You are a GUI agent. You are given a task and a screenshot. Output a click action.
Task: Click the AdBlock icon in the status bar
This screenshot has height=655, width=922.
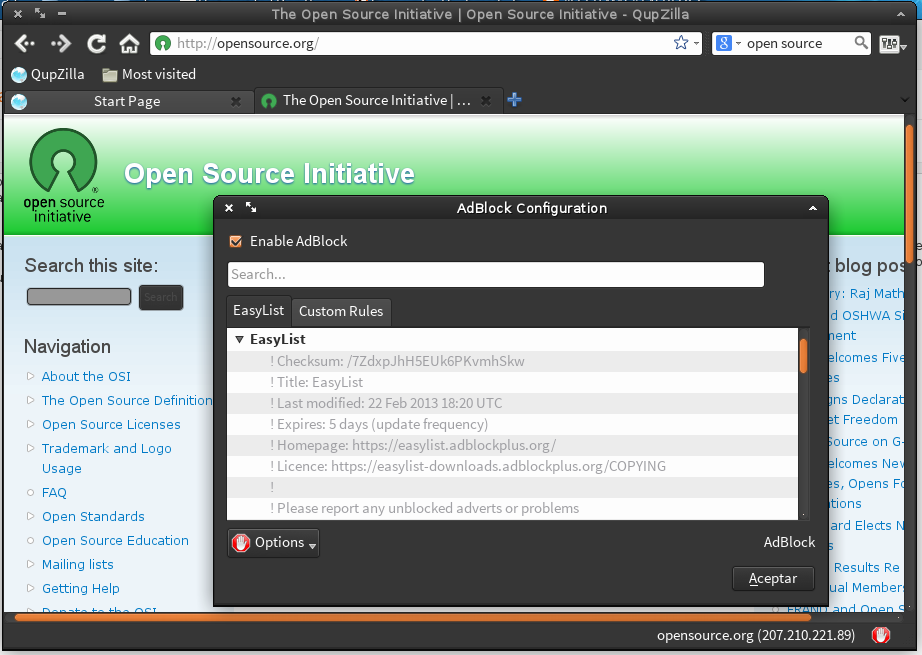pyautogui.click(x=880, y=635)
